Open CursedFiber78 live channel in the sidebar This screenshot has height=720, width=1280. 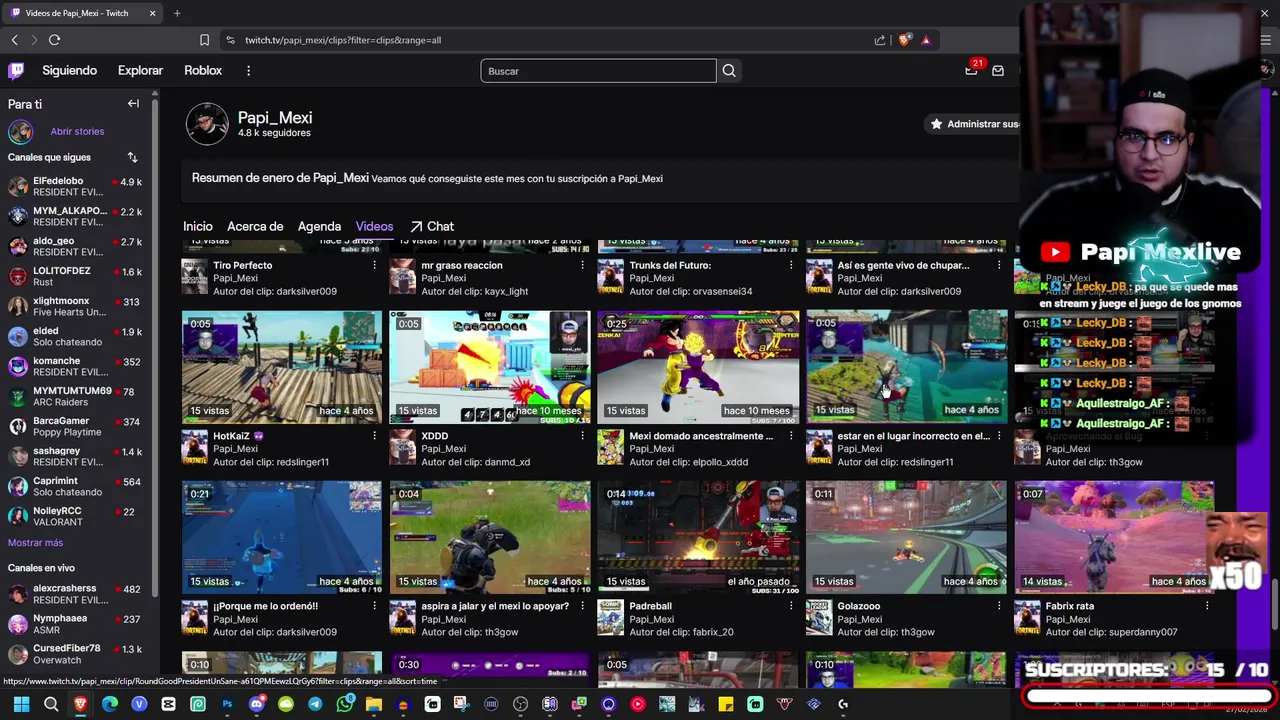click(x=76, y=654)
